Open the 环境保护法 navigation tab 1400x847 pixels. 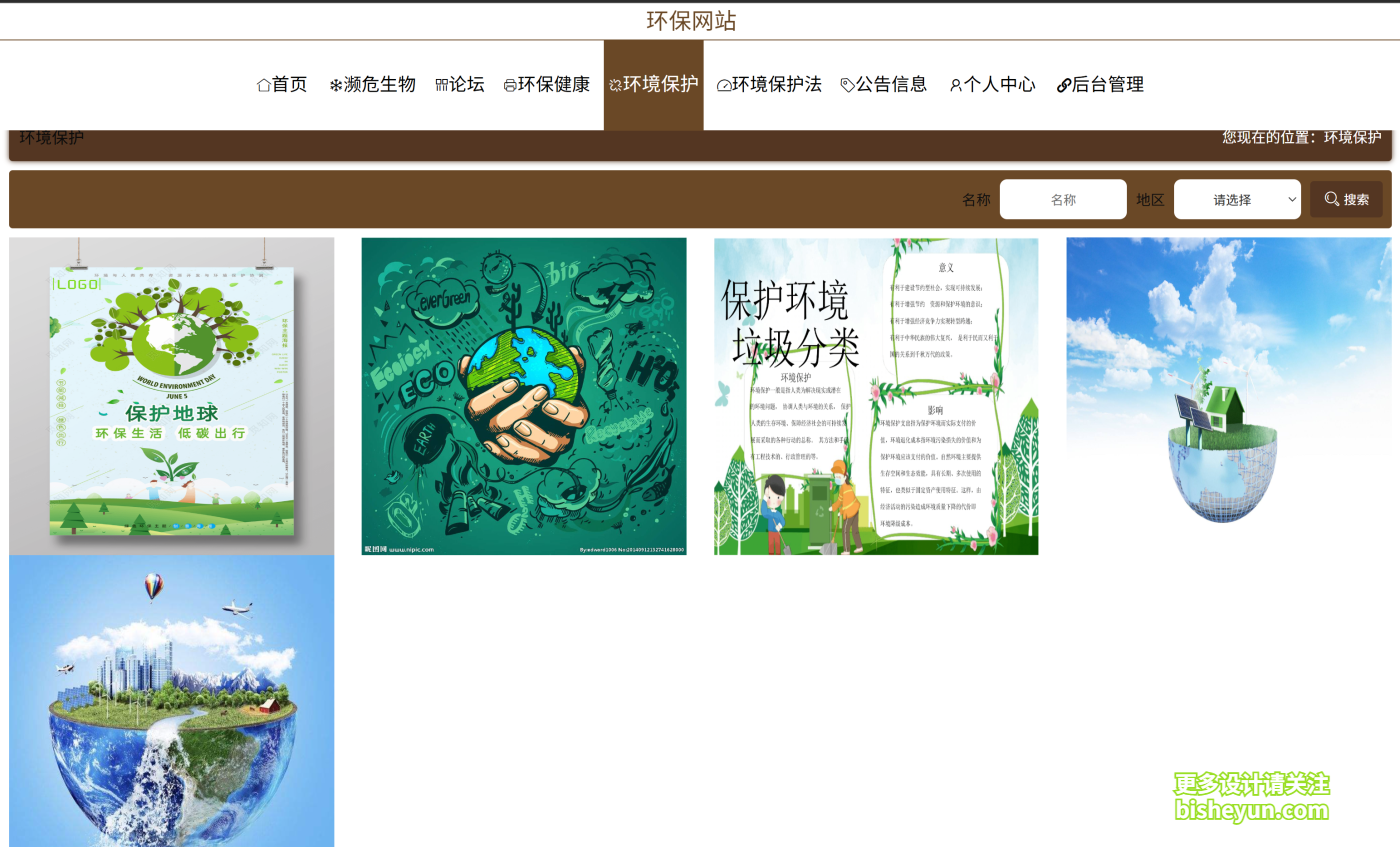(x=770, y=84)
